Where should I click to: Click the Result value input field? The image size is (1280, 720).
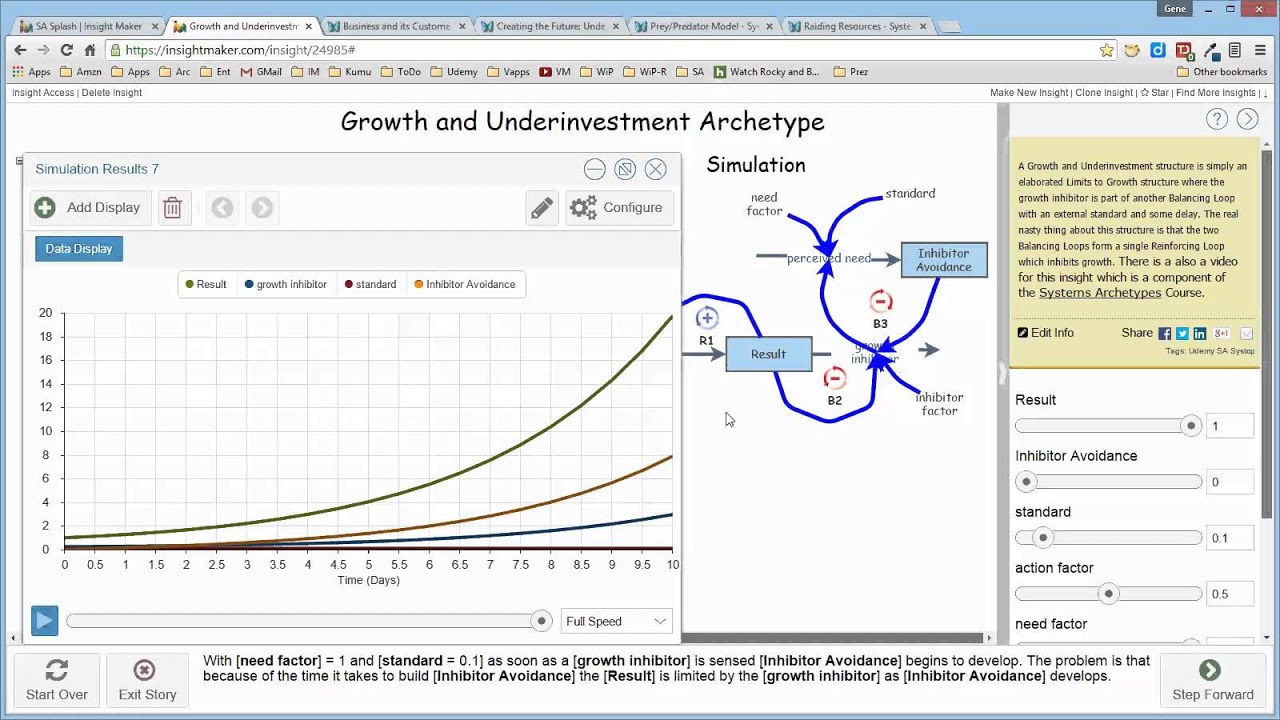[1229, 426]
